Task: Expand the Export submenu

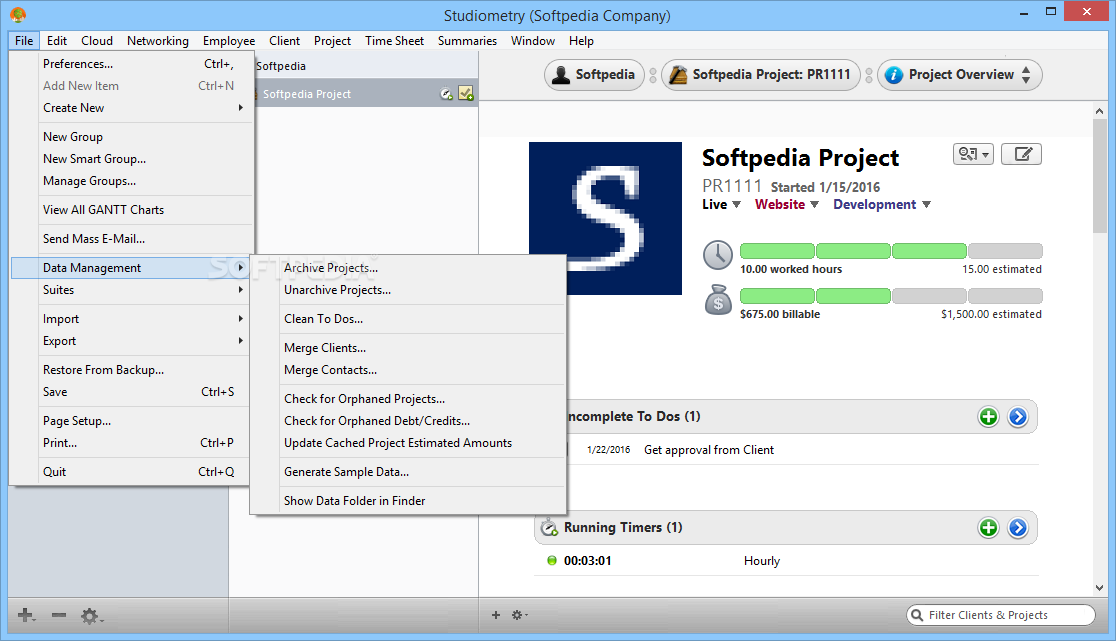Action: (131, 341)
